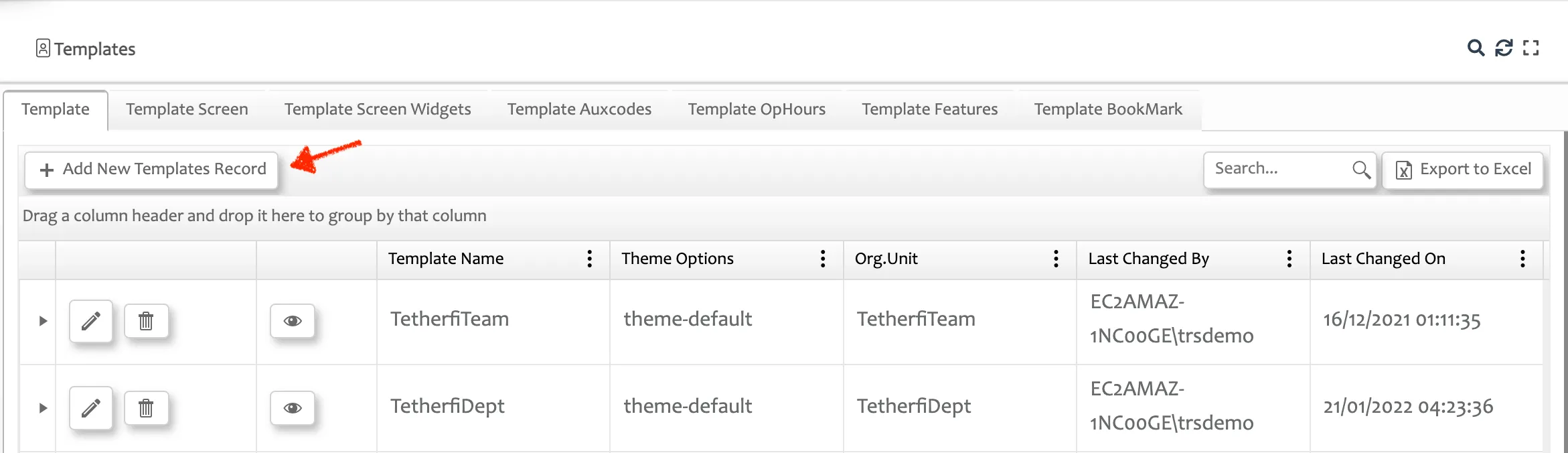Edit the TetherfiTeam template record
Viewport: 1568px width, 453px height.
[x=91, y=321]
